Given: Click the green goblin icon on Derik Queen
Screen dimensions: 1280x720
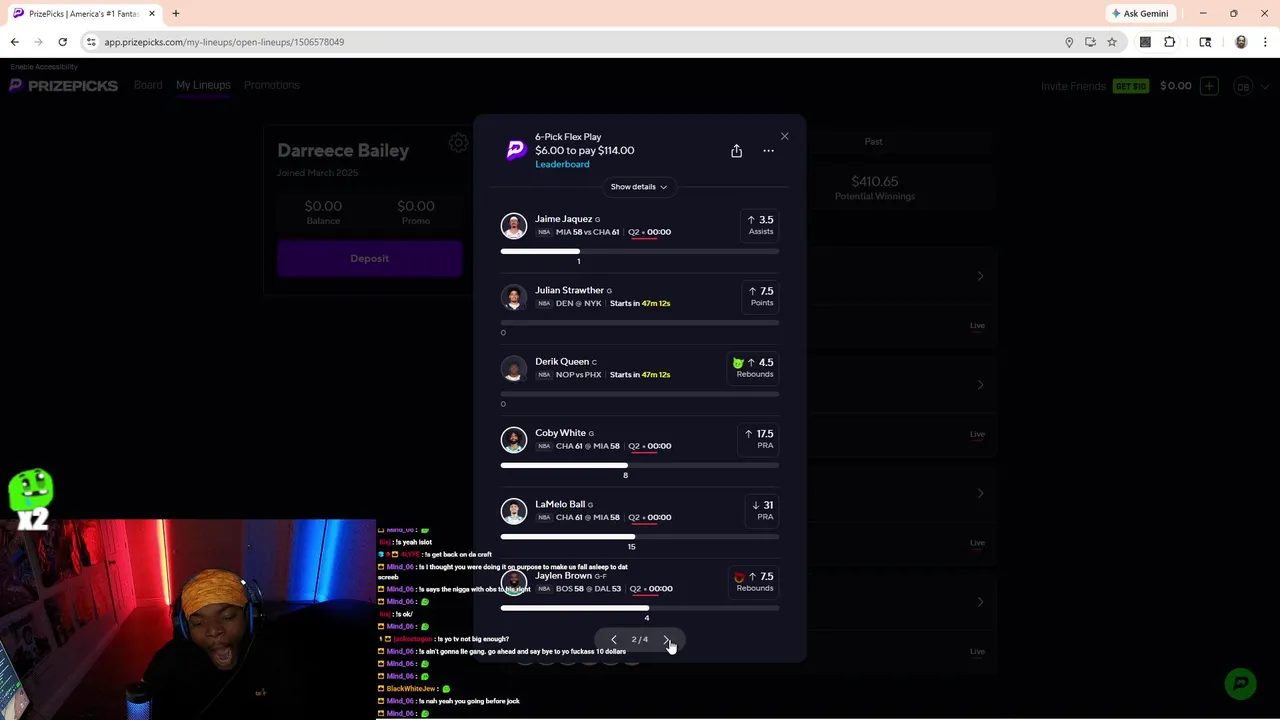Looking at the screenshot, I should tap(738, 363).
